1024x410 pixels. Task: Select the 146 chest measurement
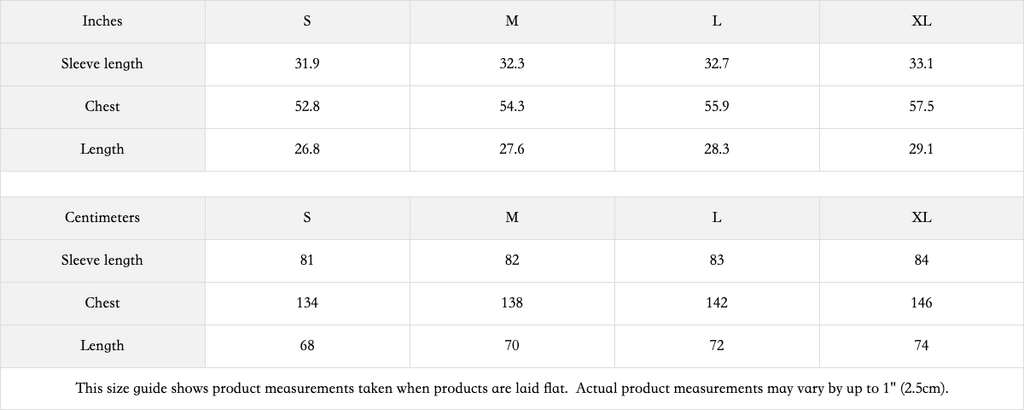[x=921, y=303]
